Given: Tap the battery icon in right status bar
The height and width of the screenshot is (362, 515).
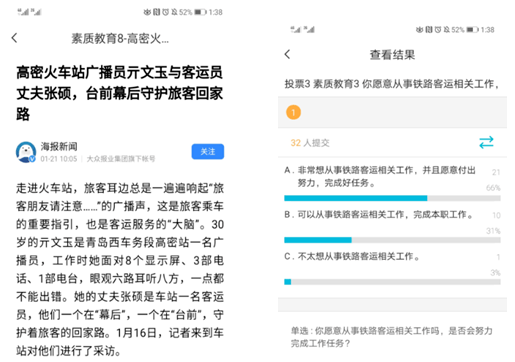Looking at the screenshot, I should tap(473, 30).
